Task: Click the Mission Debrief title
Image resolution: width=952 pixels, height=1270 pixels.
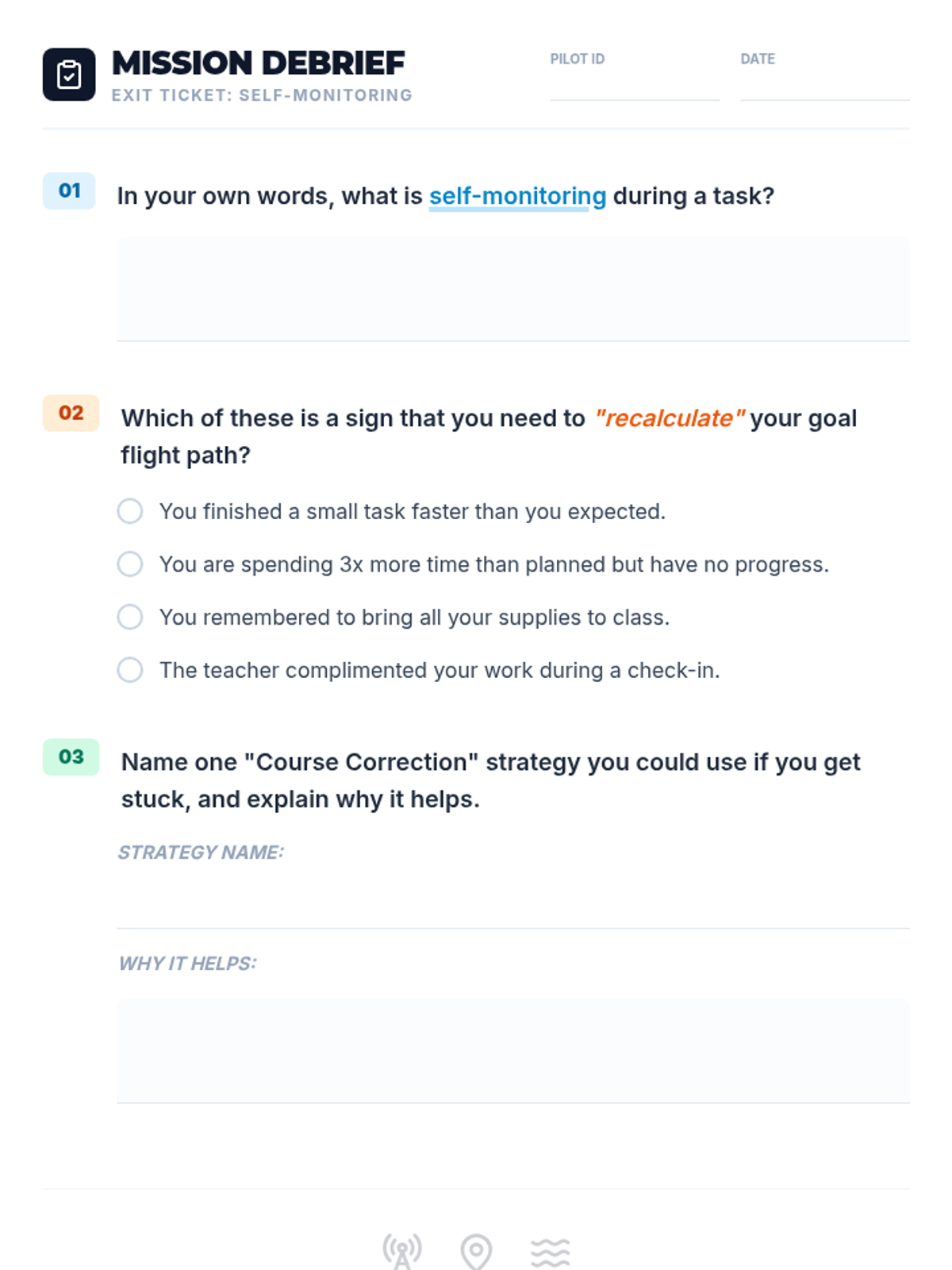Action: pyautogui.click(x=259, y=63)
